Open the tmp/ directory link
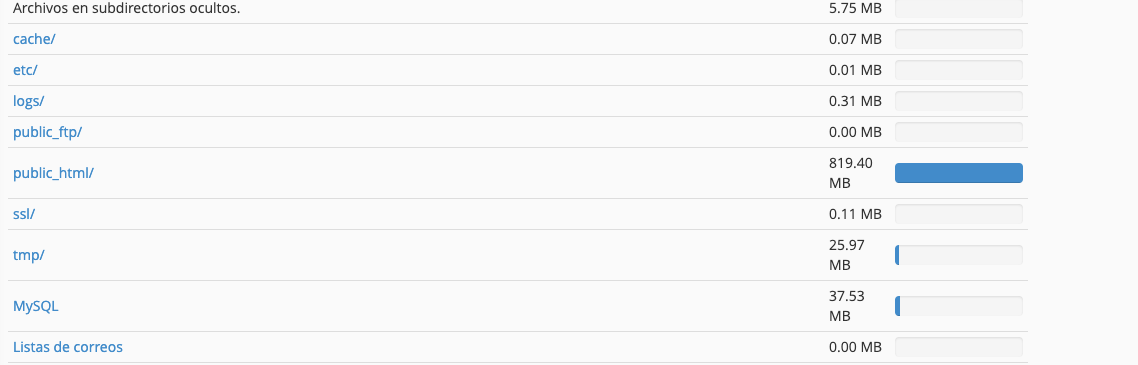The height and width of the screenshot is (365, 1138). [29, 255]
